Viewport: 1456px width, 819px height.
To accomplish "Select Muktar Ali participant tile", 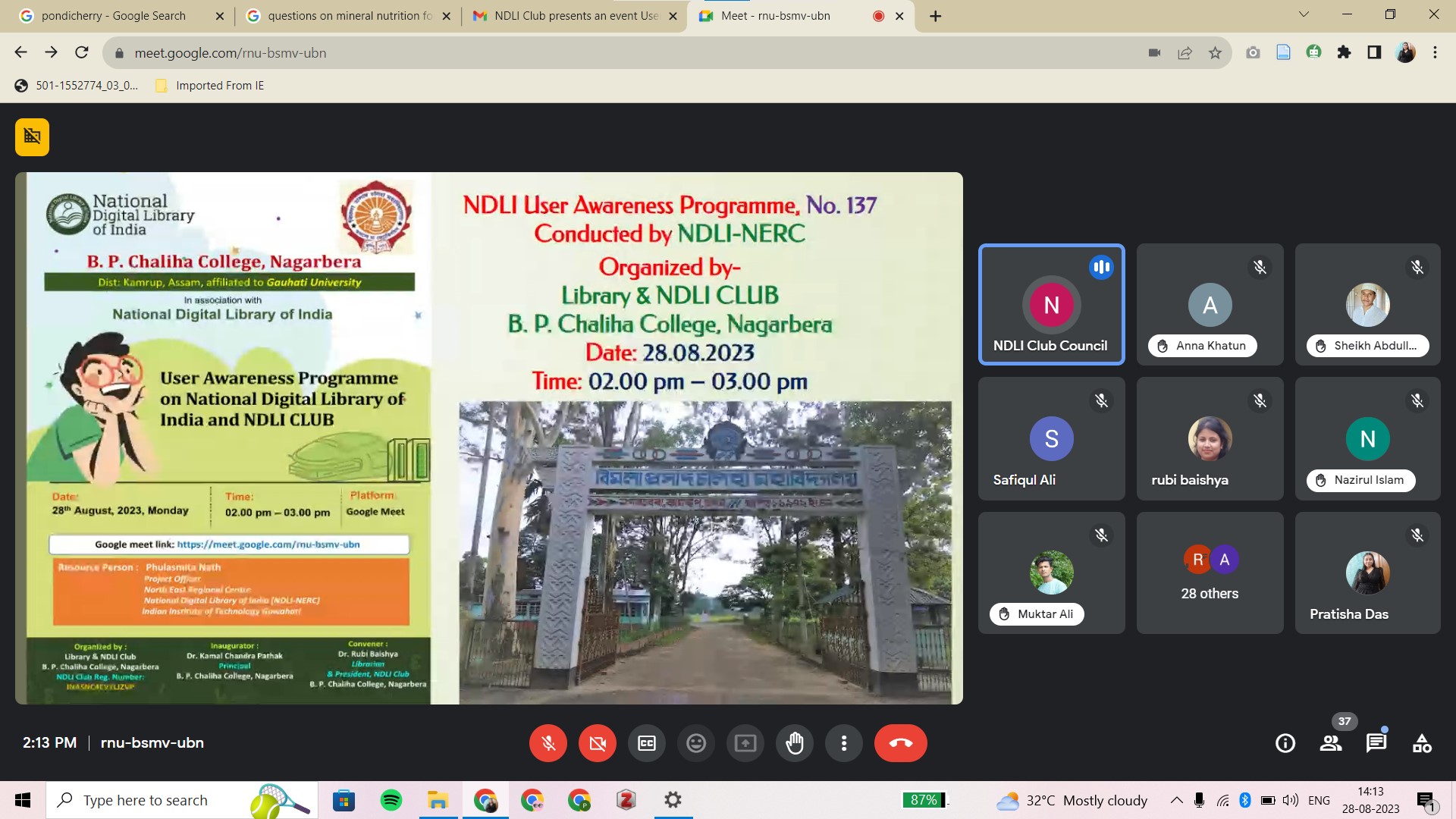I will (x=1051, y=573).
